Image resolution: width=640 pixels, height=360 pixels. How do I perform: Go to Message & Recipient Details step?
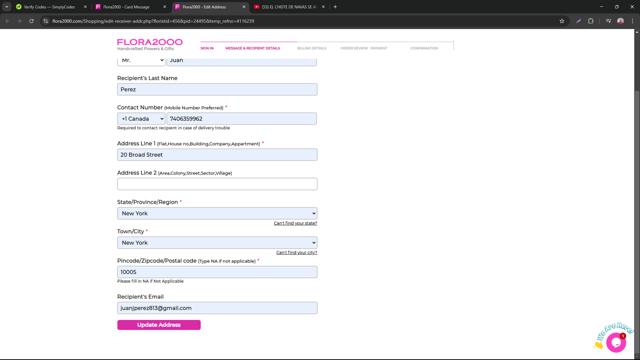coord(253,48)
